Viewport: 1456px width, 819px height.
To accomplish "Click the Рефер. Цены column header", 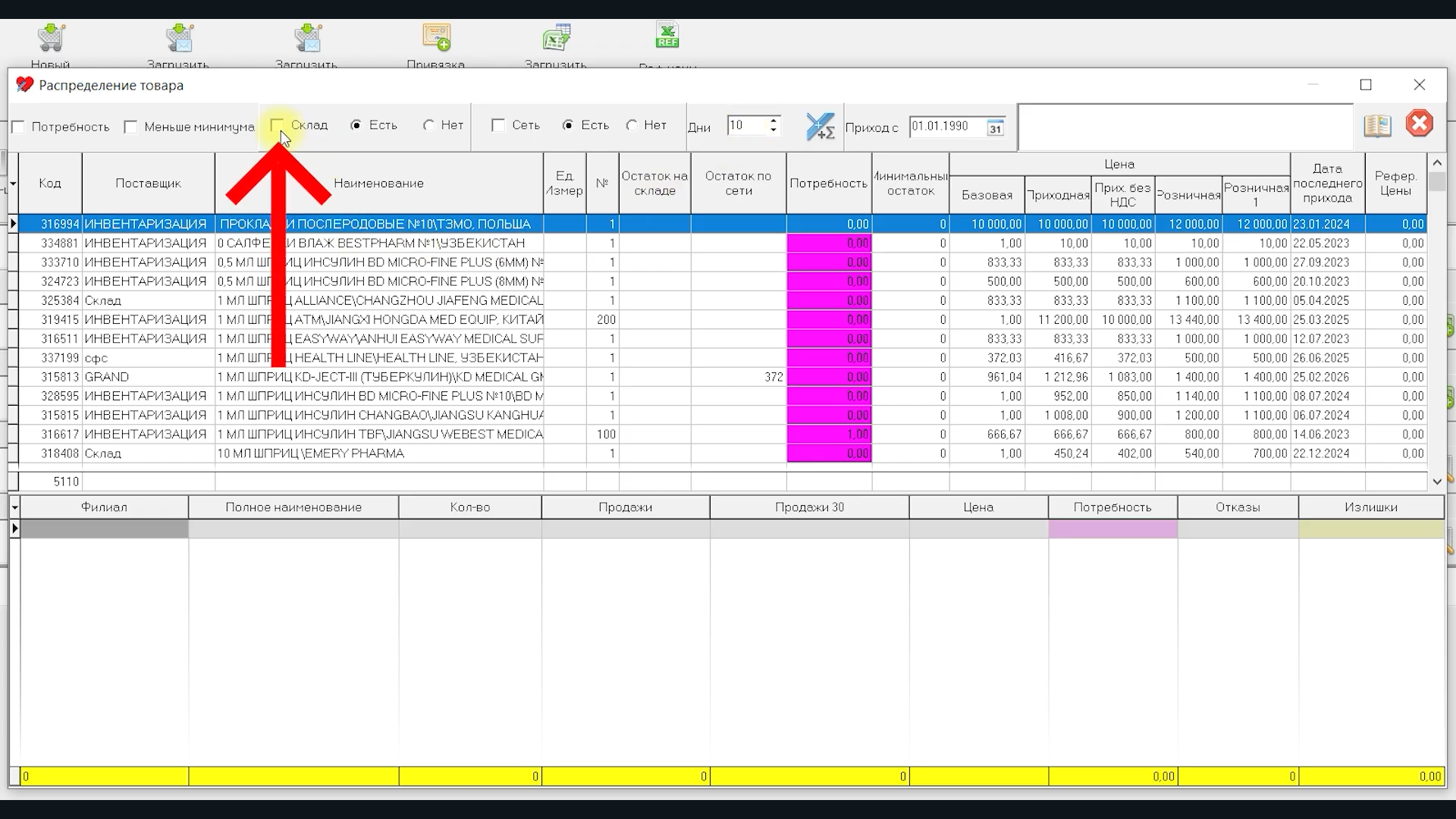I will (x=1395, y=184).
